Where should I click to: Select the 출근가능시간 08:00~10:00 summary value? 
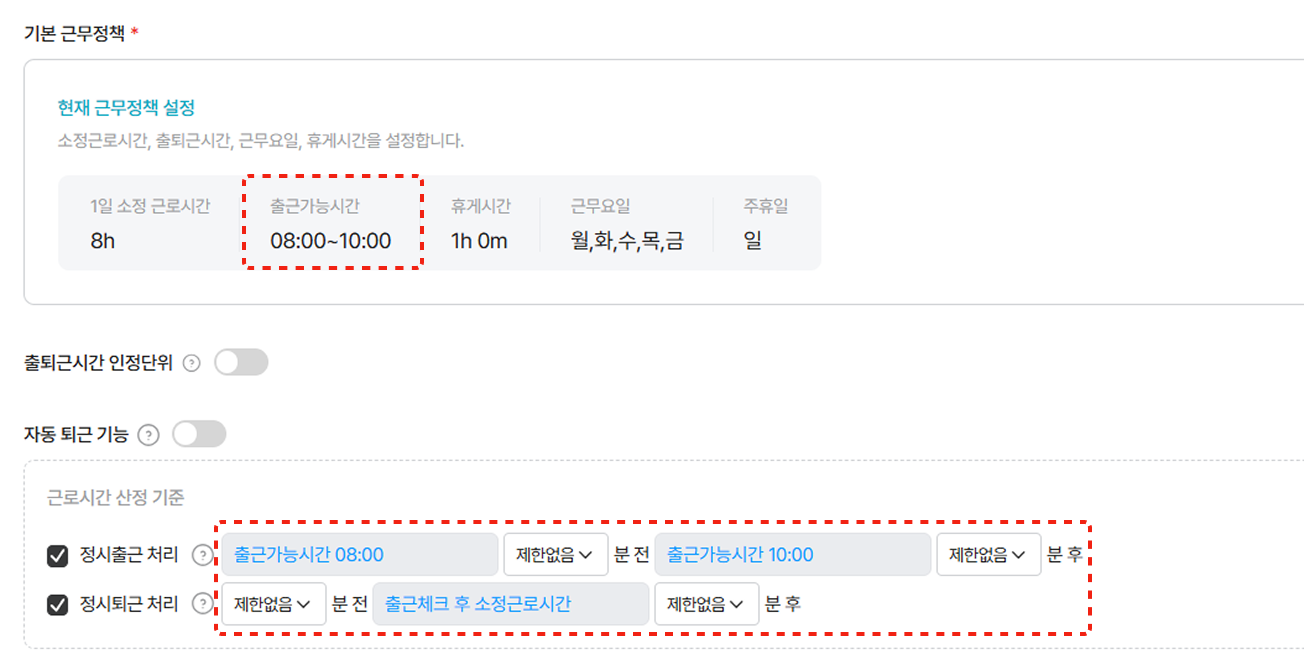[x=331, y=241]
